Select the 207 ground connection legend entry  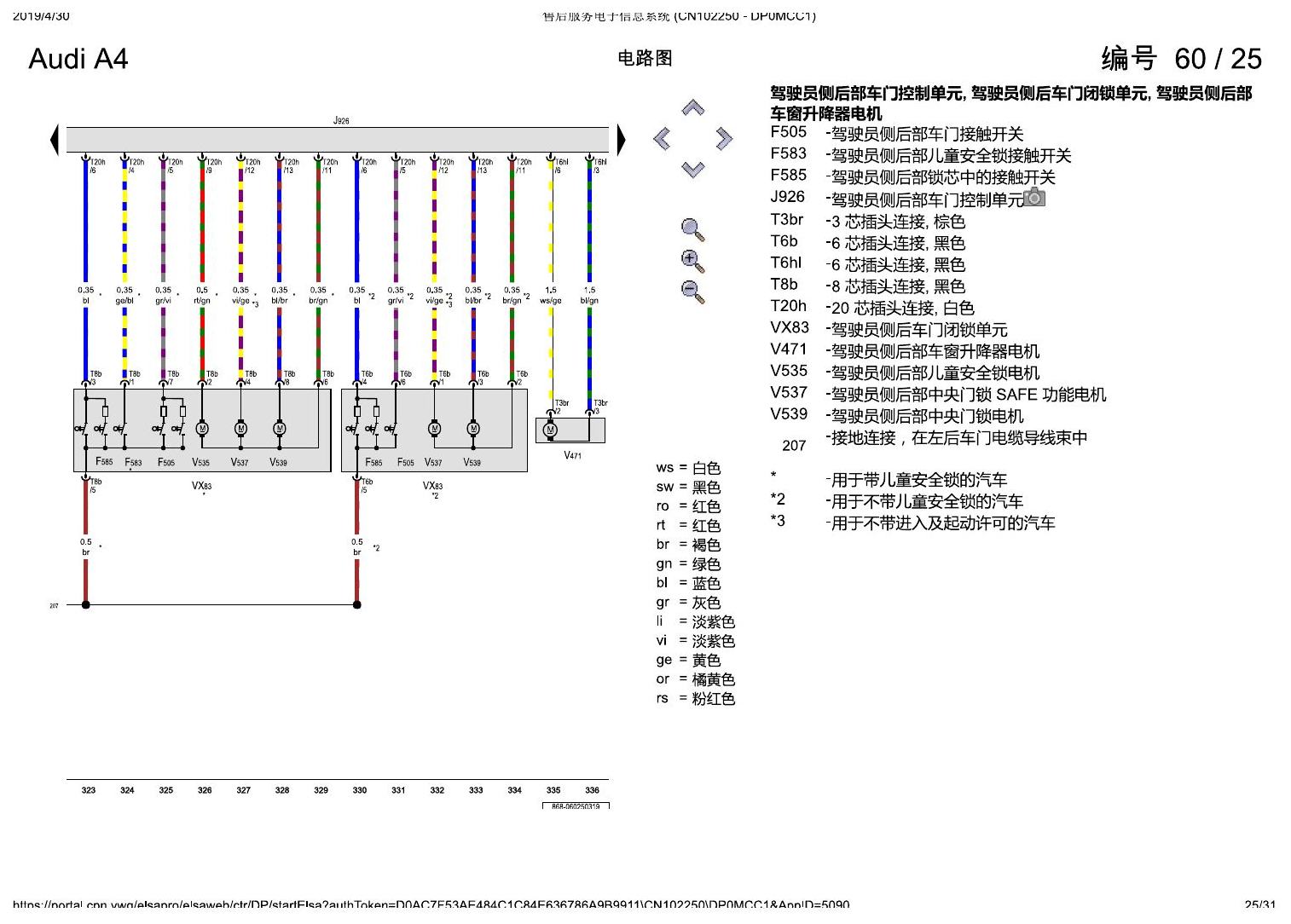coord(935,441)
